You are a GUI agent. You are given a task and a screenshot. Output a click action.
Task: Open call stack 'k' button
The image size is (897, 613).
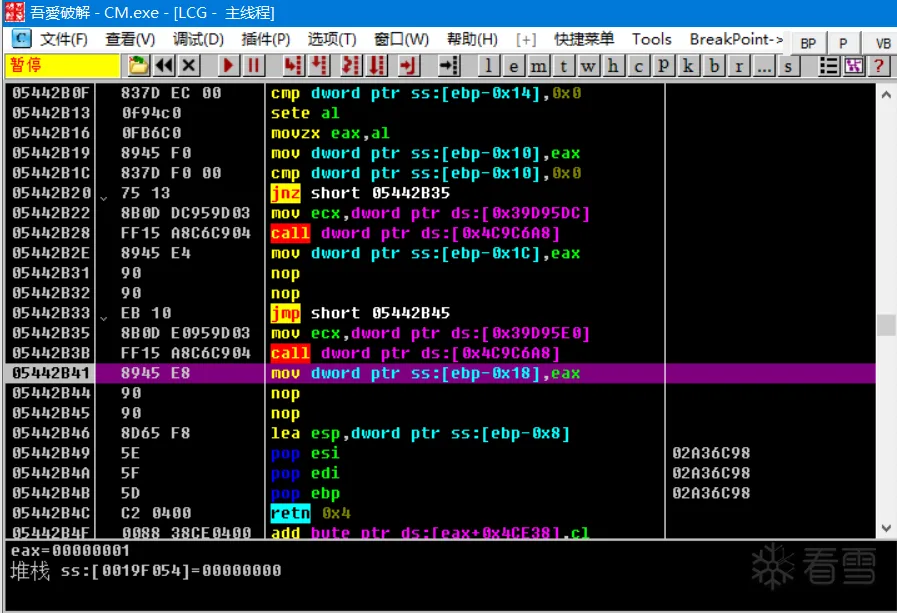click(688, 66)
